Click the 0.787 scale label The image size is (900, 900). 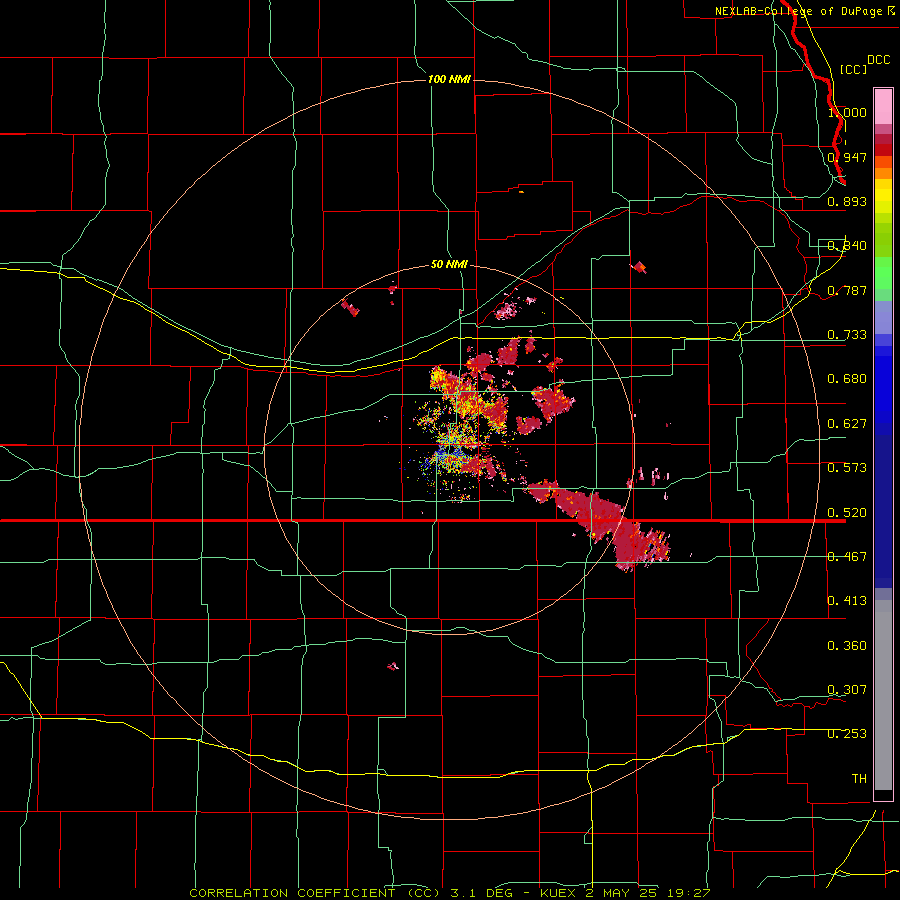pyautogui.click(x=847, y=290)
